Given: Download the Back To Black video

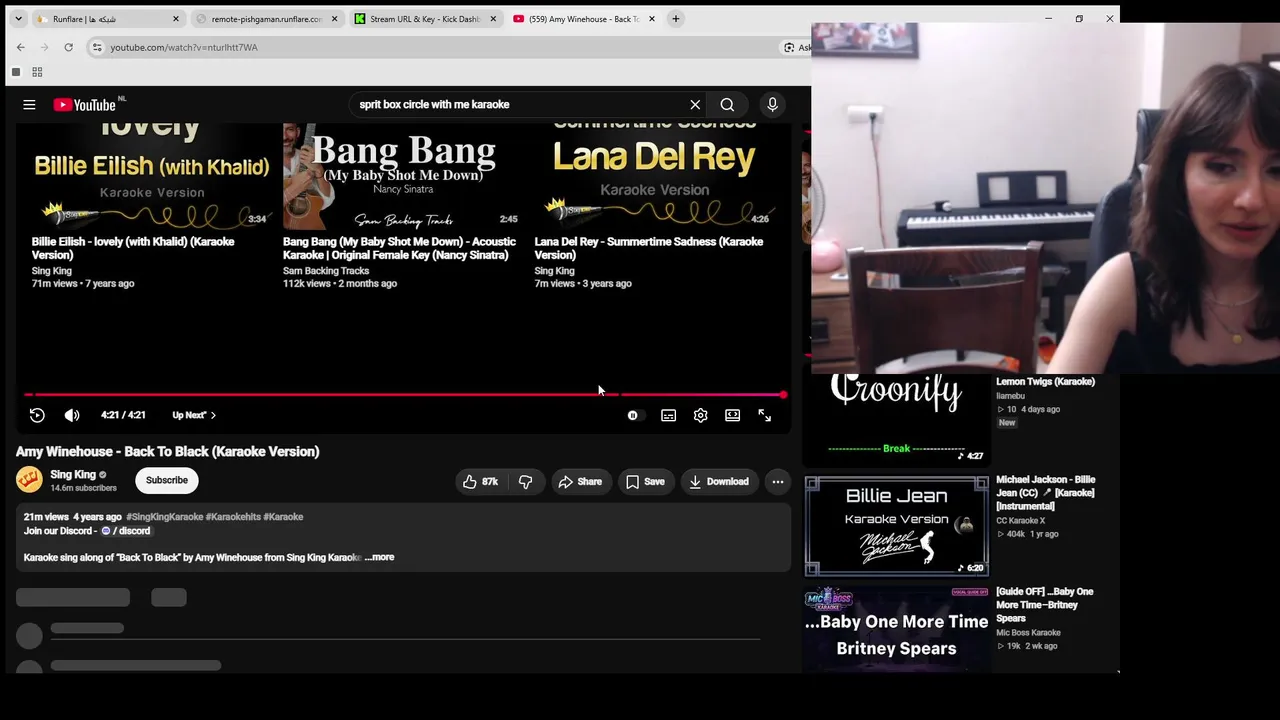Looking at the screenshot, I should [x=718, y=482].
